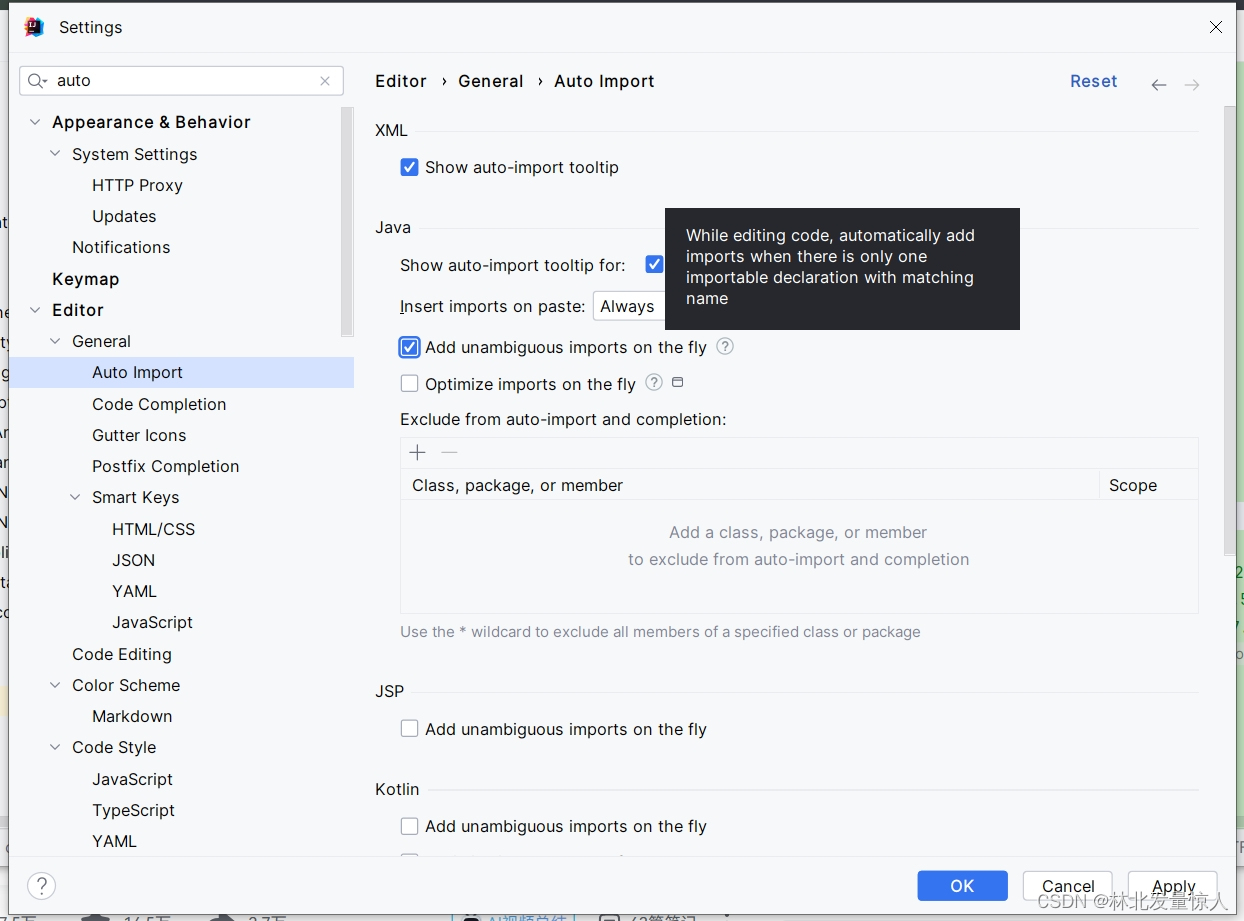Open Postfix Completion settings

pyautogui.click(x=166, y=466)
